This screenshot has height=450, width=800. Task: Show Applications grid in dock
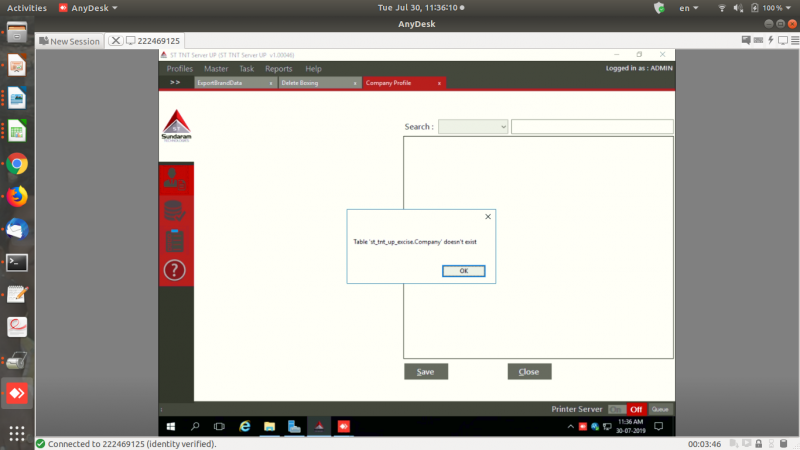pos(17,433)
